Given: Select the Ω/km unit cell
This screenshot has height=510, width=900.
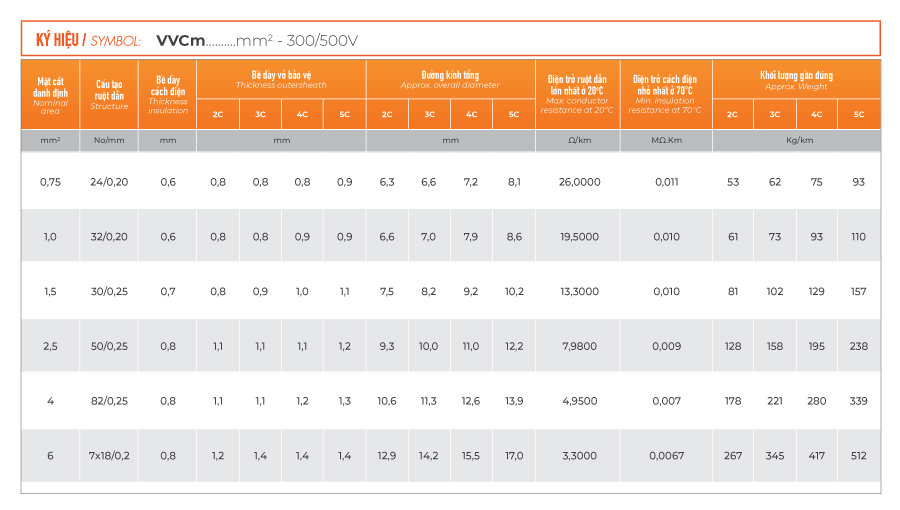Looking at the screenshot, I should click(579, 140).
